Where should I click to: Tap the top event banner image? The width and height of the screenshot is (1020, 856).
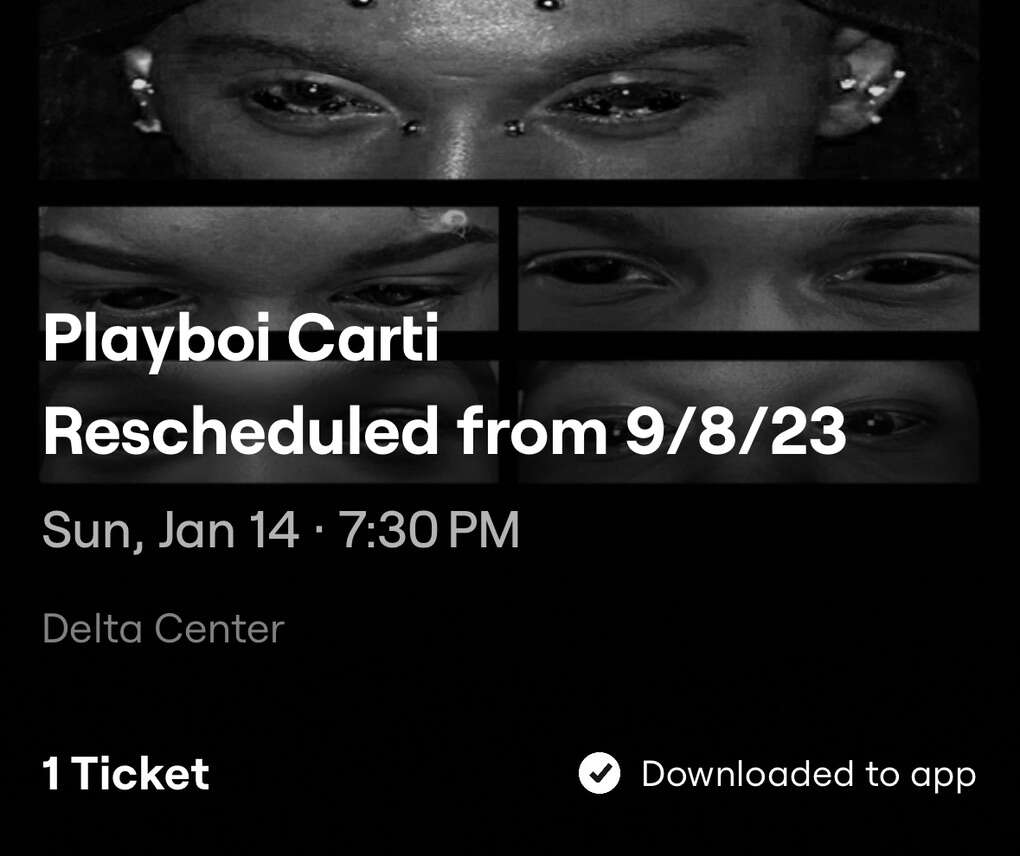tap(510, 90)
